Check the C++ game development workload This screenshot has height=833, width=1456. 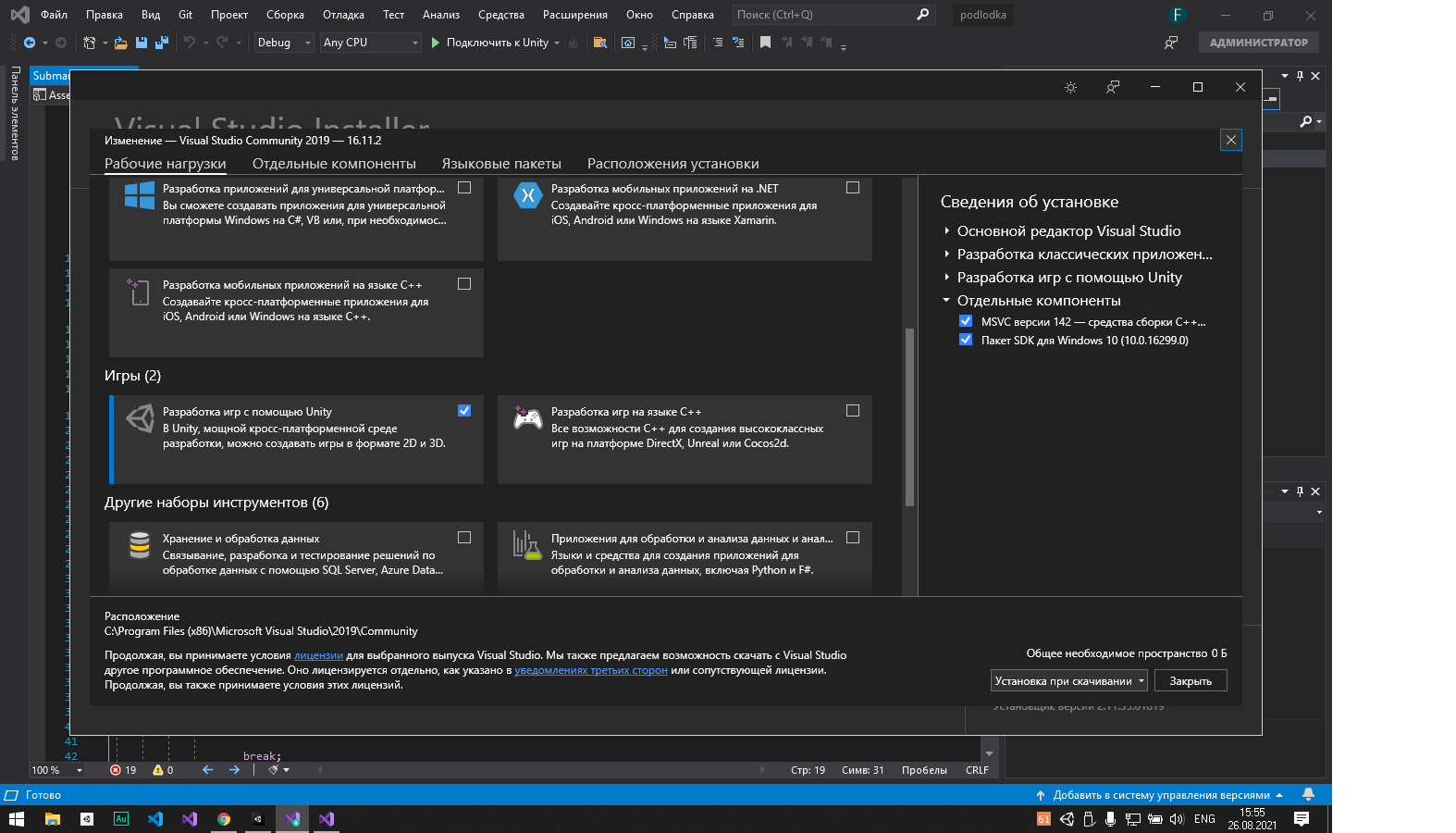coord(853,411)
